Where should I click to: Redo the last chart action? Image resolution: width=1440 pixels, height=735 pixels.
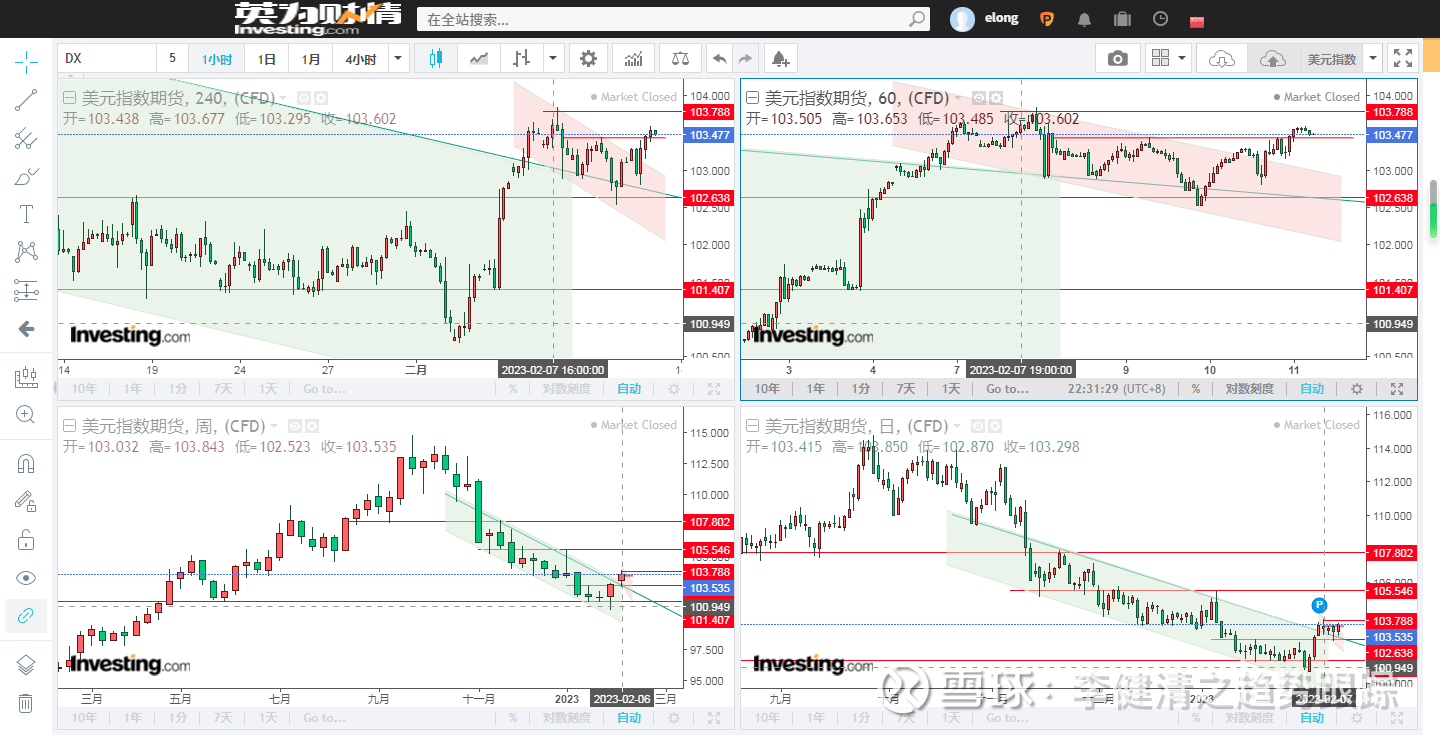(x=746, y=59)
